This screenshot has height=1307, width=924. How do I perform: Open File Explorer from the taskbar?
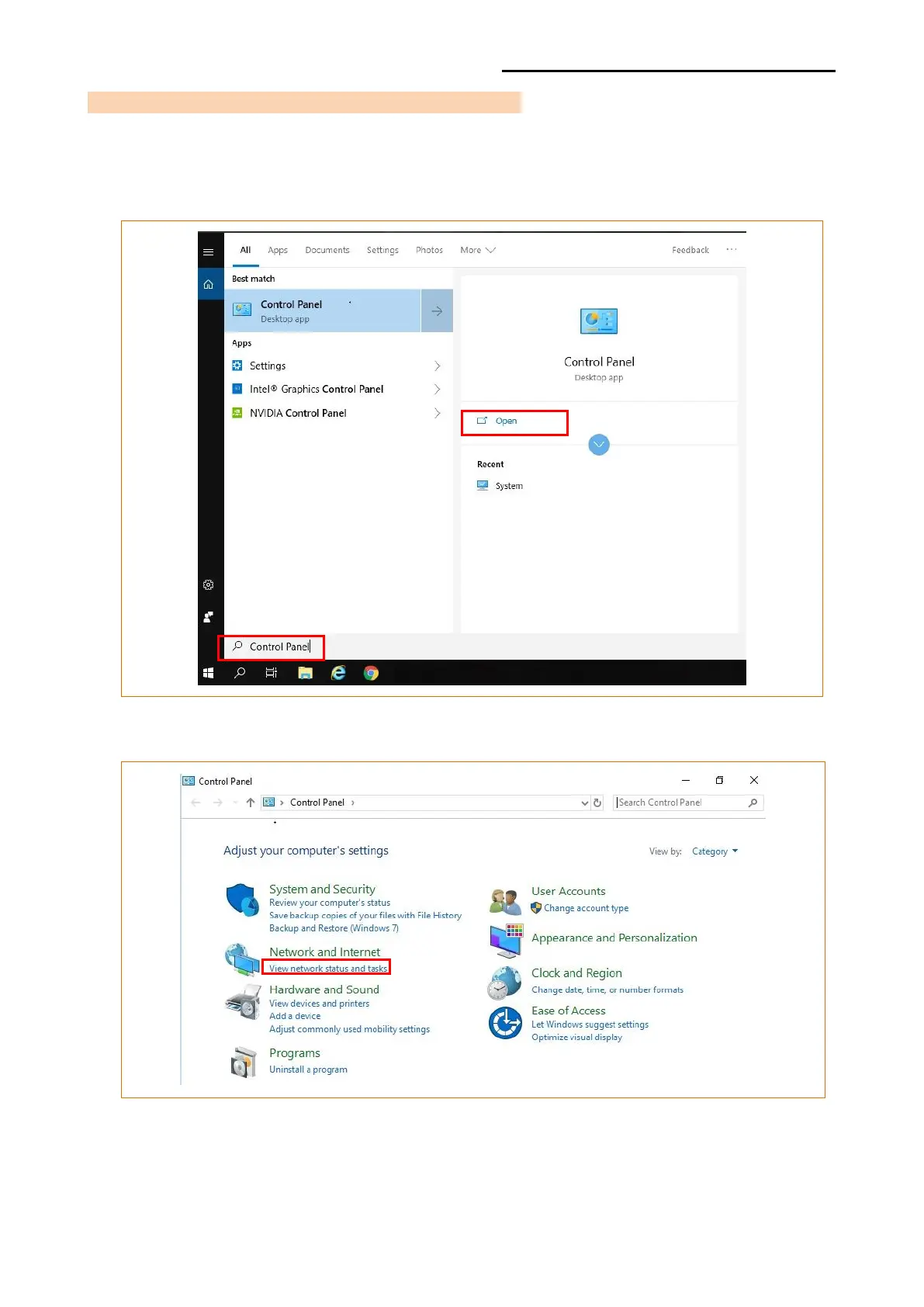305,673
